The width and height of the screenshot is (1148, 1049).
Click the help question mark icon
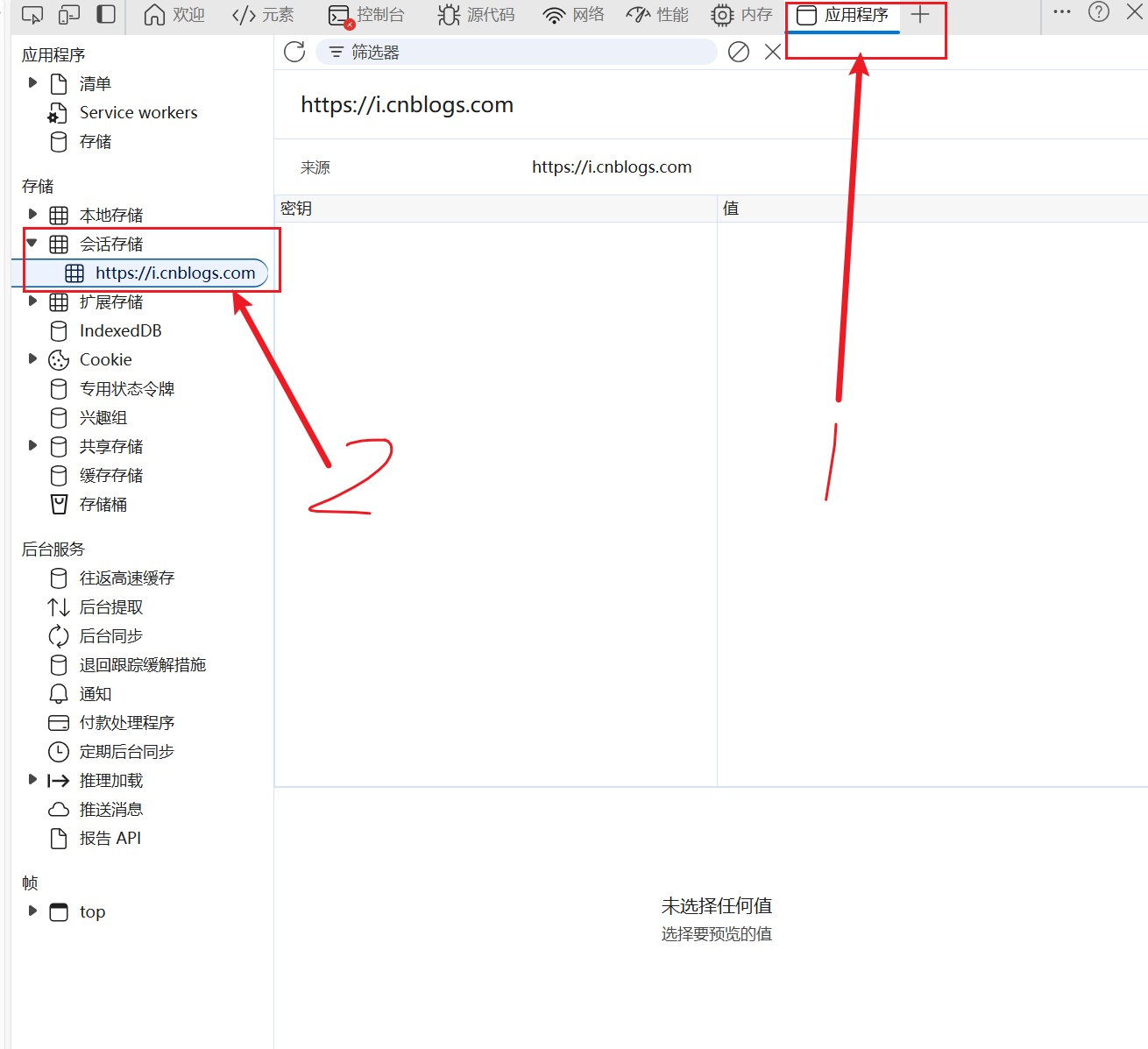(x=1099, y=12)
